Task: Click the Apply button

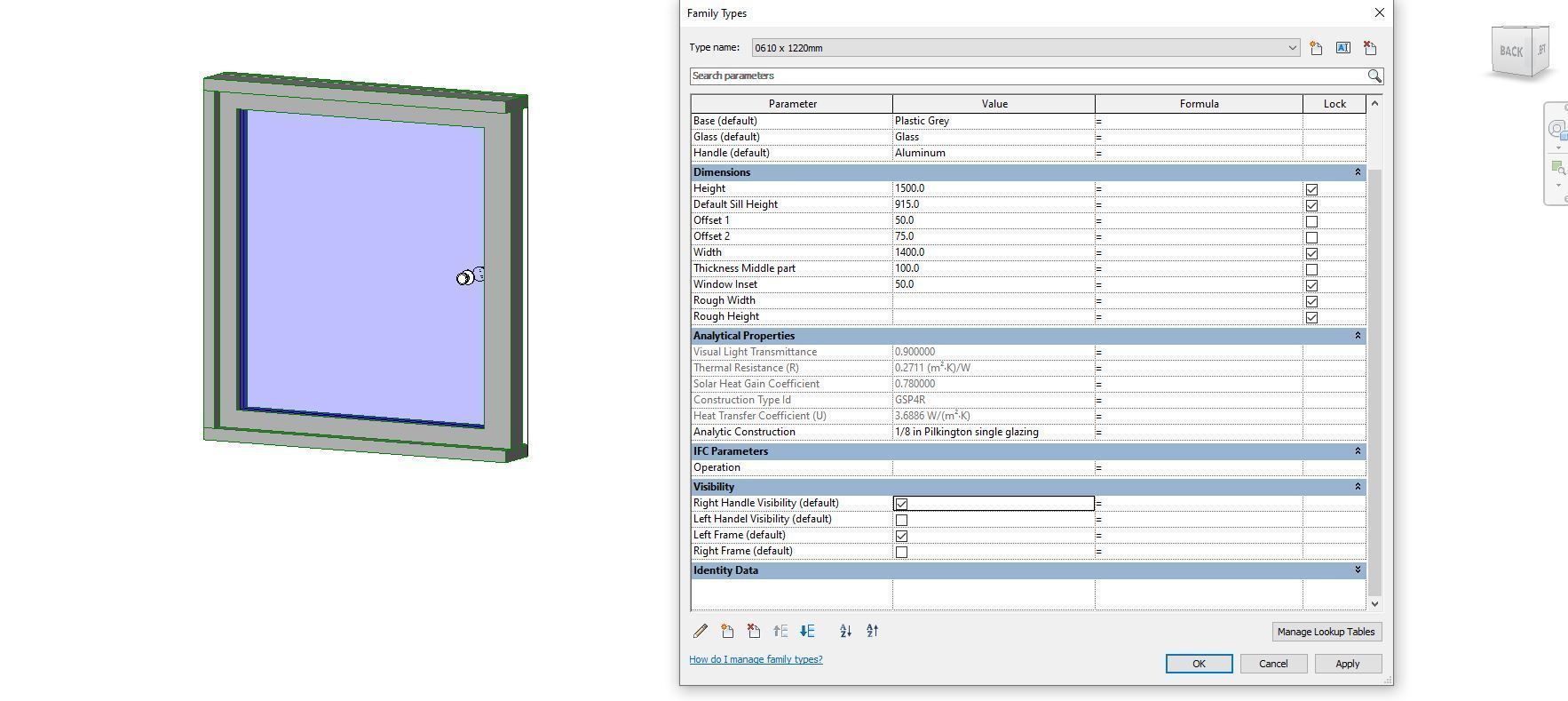Action: click(x=1347, y=664)
